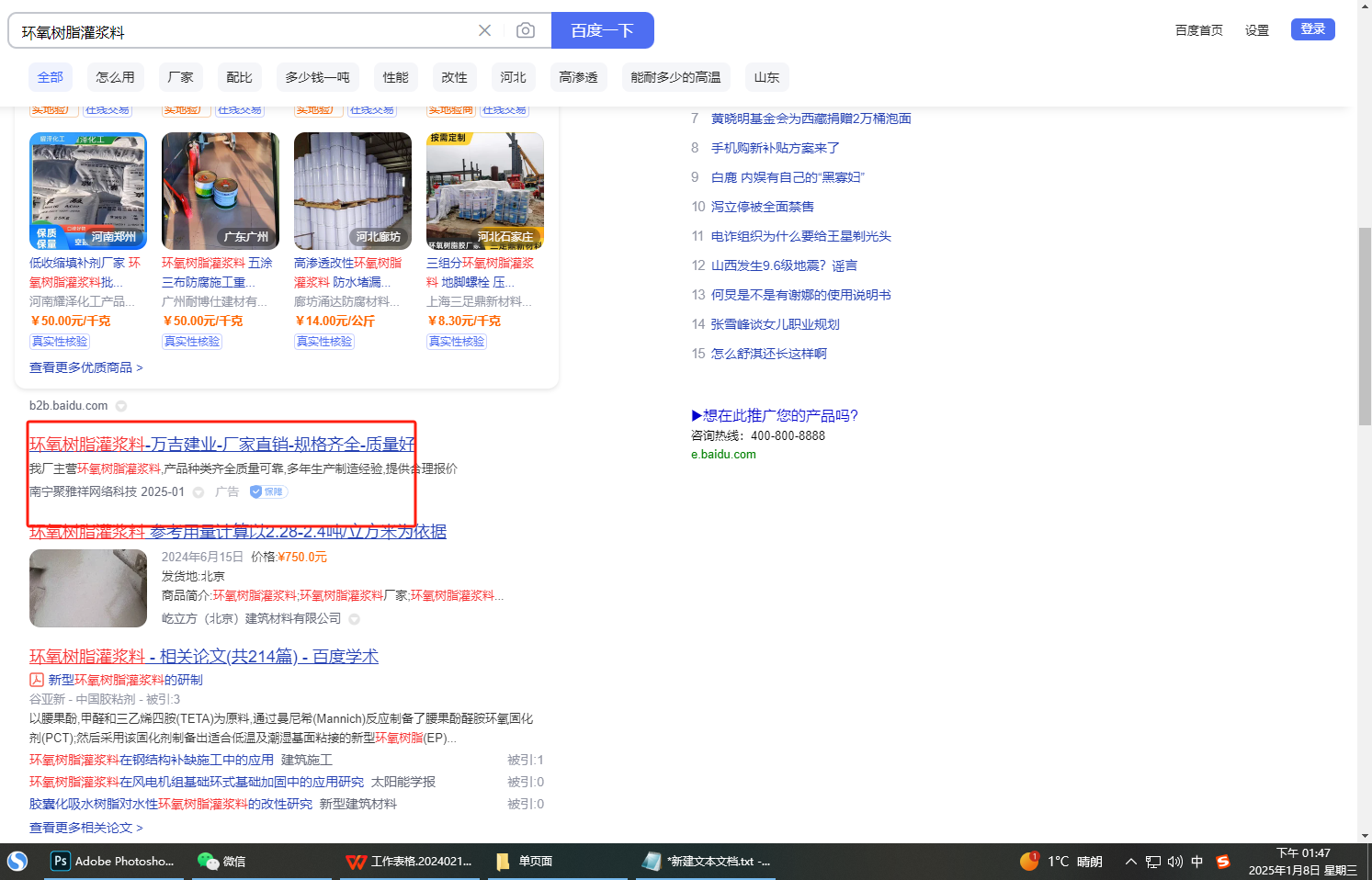Screen dimensions: 1372x880
Task: Open the 想在此推广您的产品吗? link
Action: (775, 415)
